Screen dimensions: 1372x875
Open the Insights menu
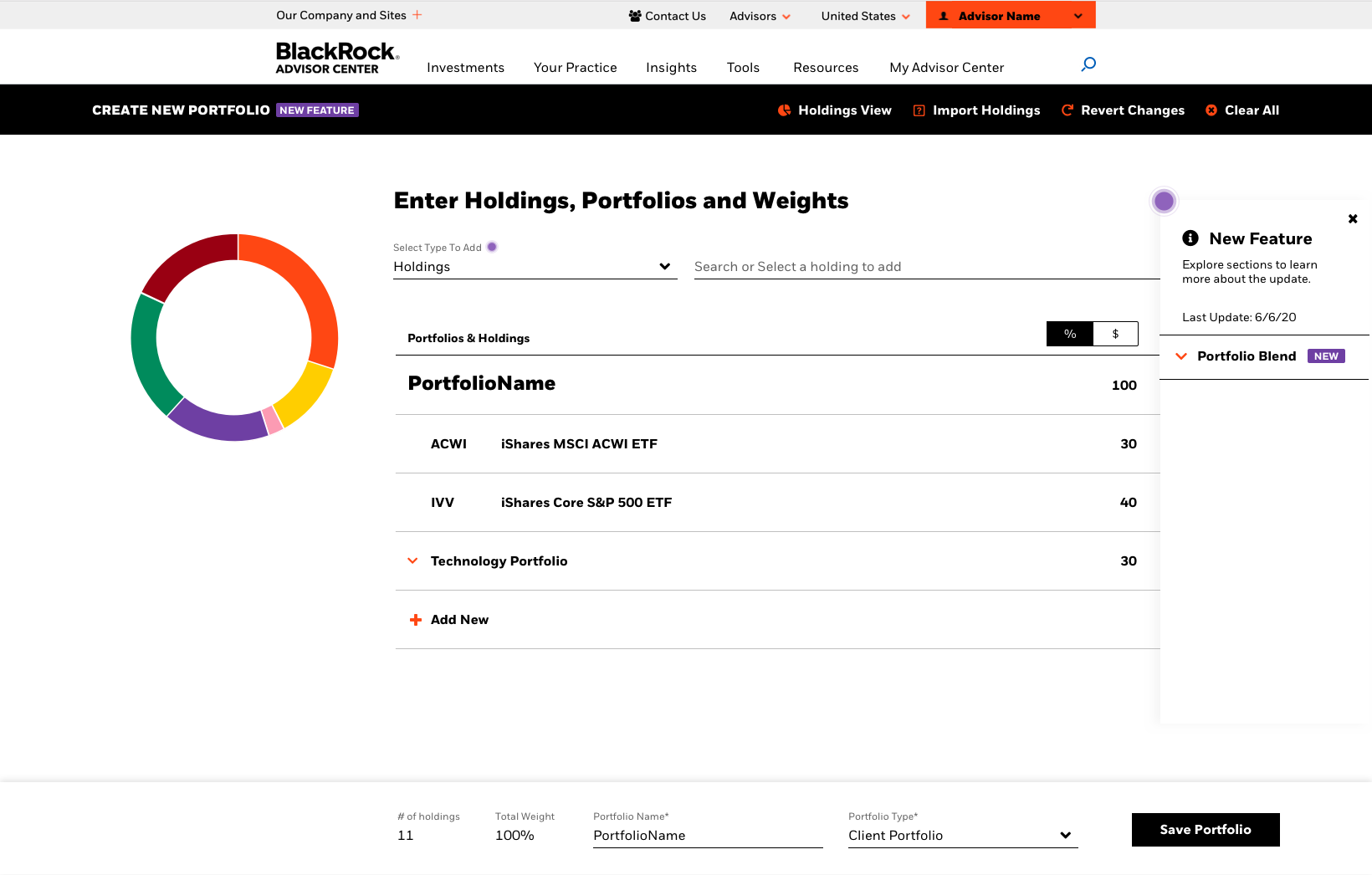coord(671,68)
